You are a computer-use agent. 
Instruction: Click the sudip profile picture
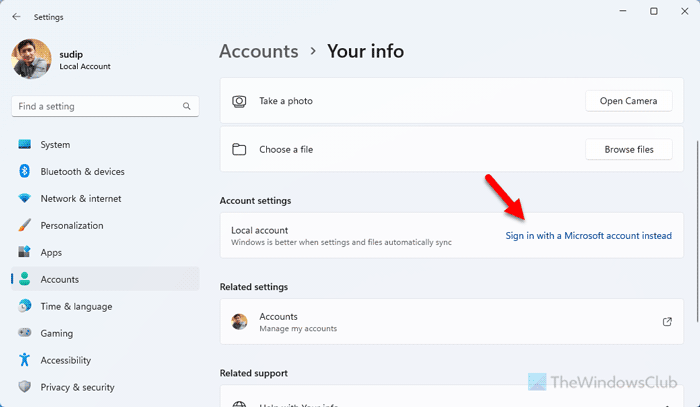coord(29,59)
